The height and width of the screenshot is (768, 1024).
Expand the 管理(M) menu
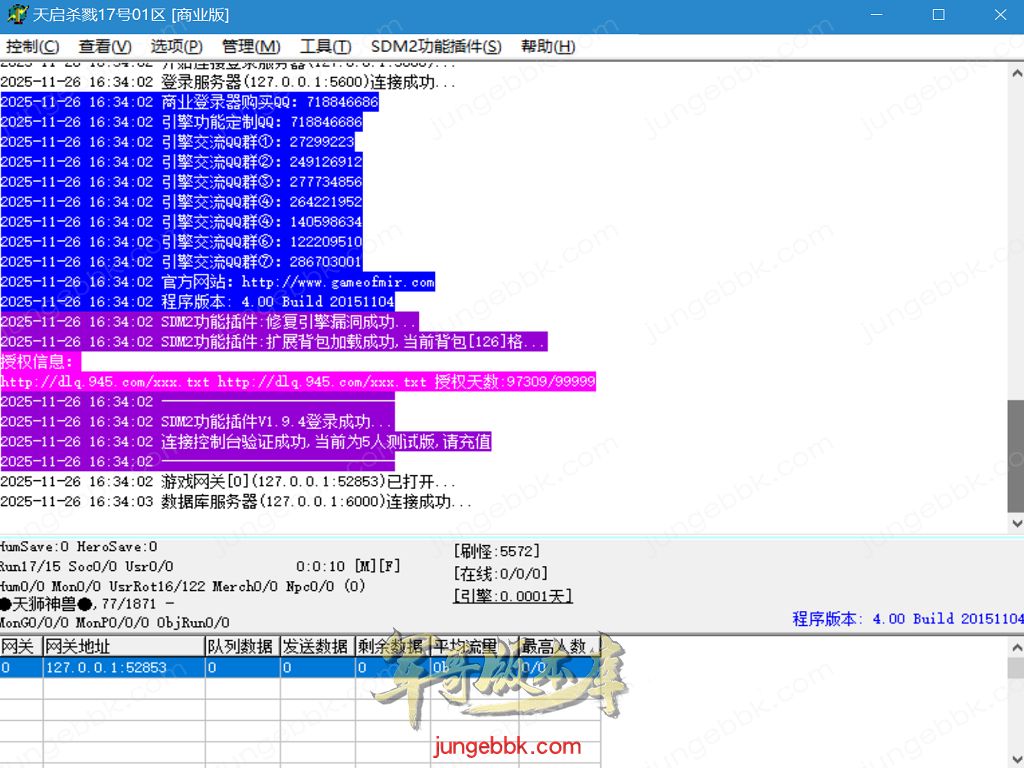tap(251, 47)
